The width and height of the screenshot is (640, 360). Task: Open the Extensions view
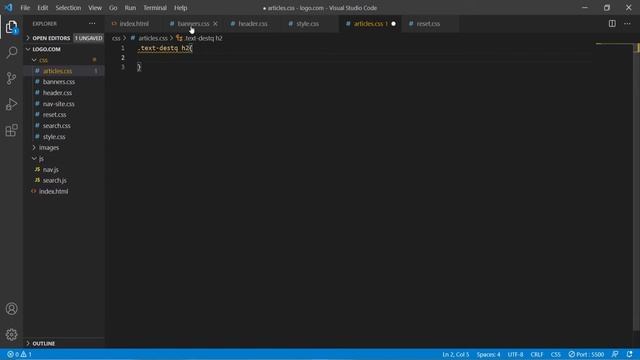pos(11,130)
